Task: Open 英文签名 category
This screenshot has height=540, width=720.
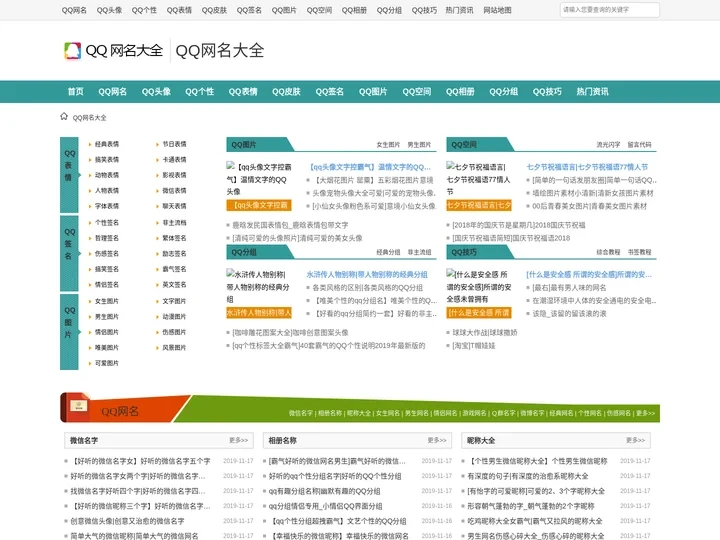Action: tap(174, 285)
